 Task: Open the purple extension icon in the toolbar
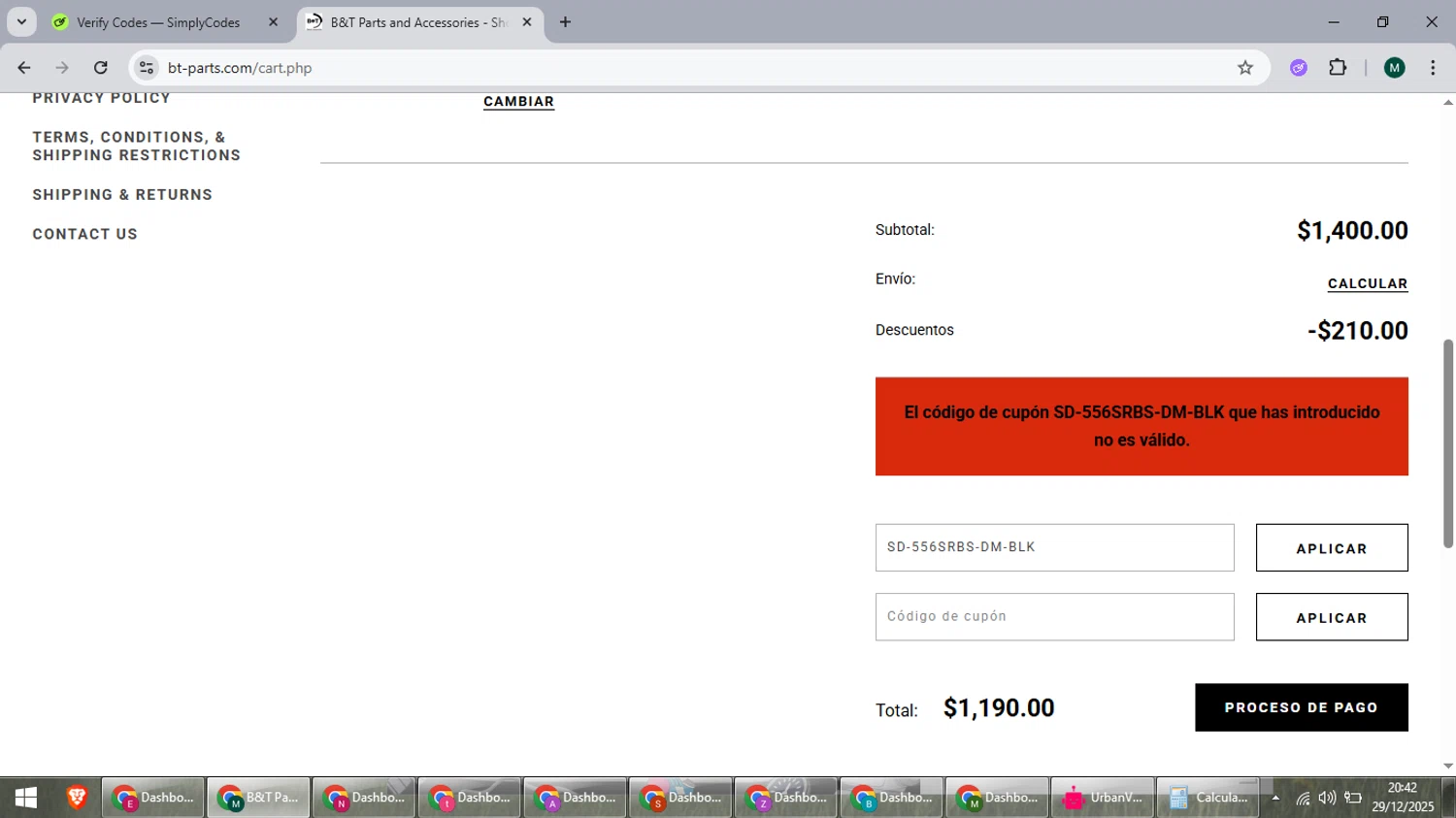(1299, 68)
